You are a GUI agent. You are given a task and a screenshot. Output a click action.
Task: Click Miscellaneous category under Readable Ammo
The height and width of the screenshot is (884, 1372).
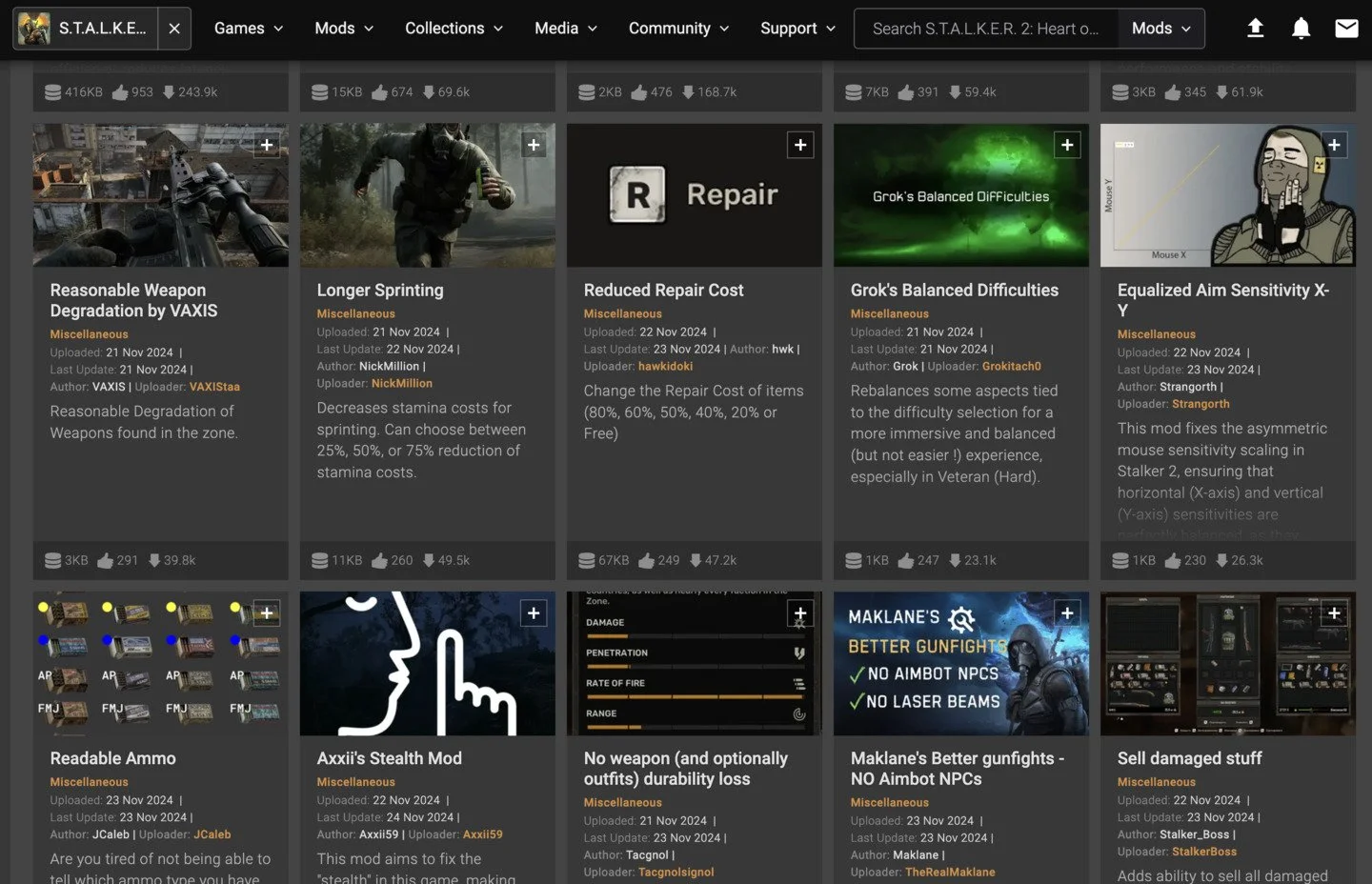point(89,782)
